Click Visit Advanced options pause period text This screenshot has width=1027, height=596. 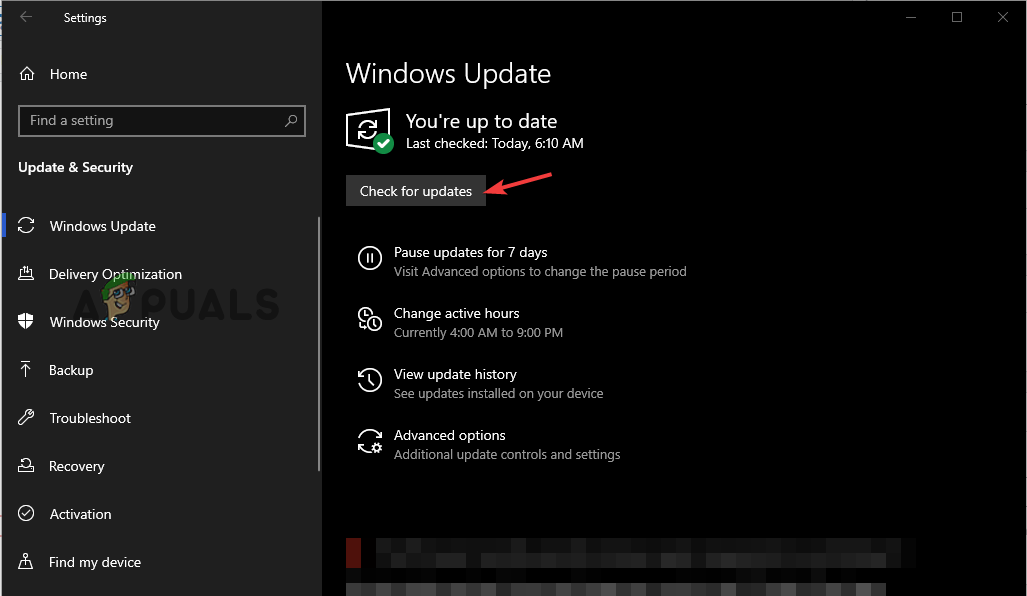pos(540,271)
